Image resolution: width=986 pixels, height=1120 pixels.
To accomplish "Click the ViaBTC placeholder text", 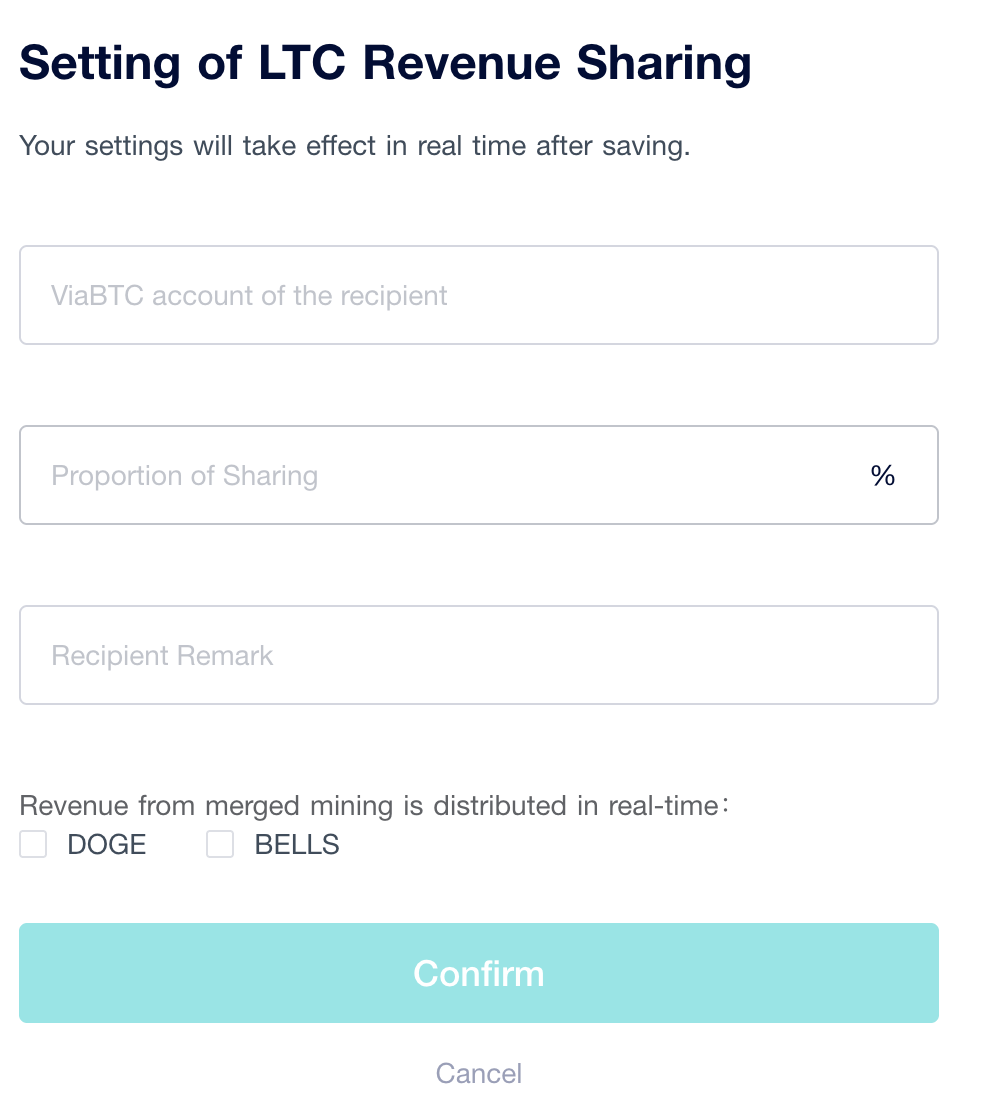I will click(x=249, y=296).
